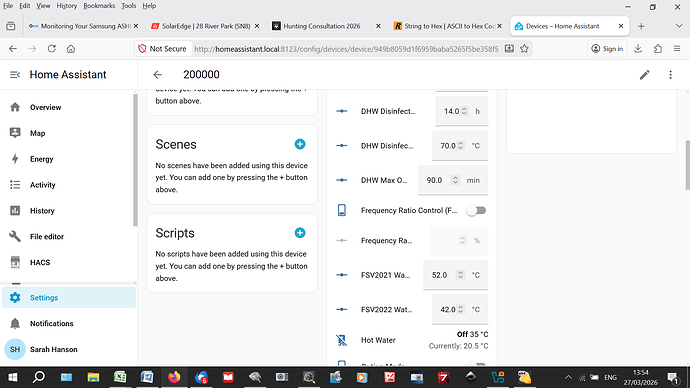Open the Windows Start menu
Screen dimensions: 690x388
(12, 377)
